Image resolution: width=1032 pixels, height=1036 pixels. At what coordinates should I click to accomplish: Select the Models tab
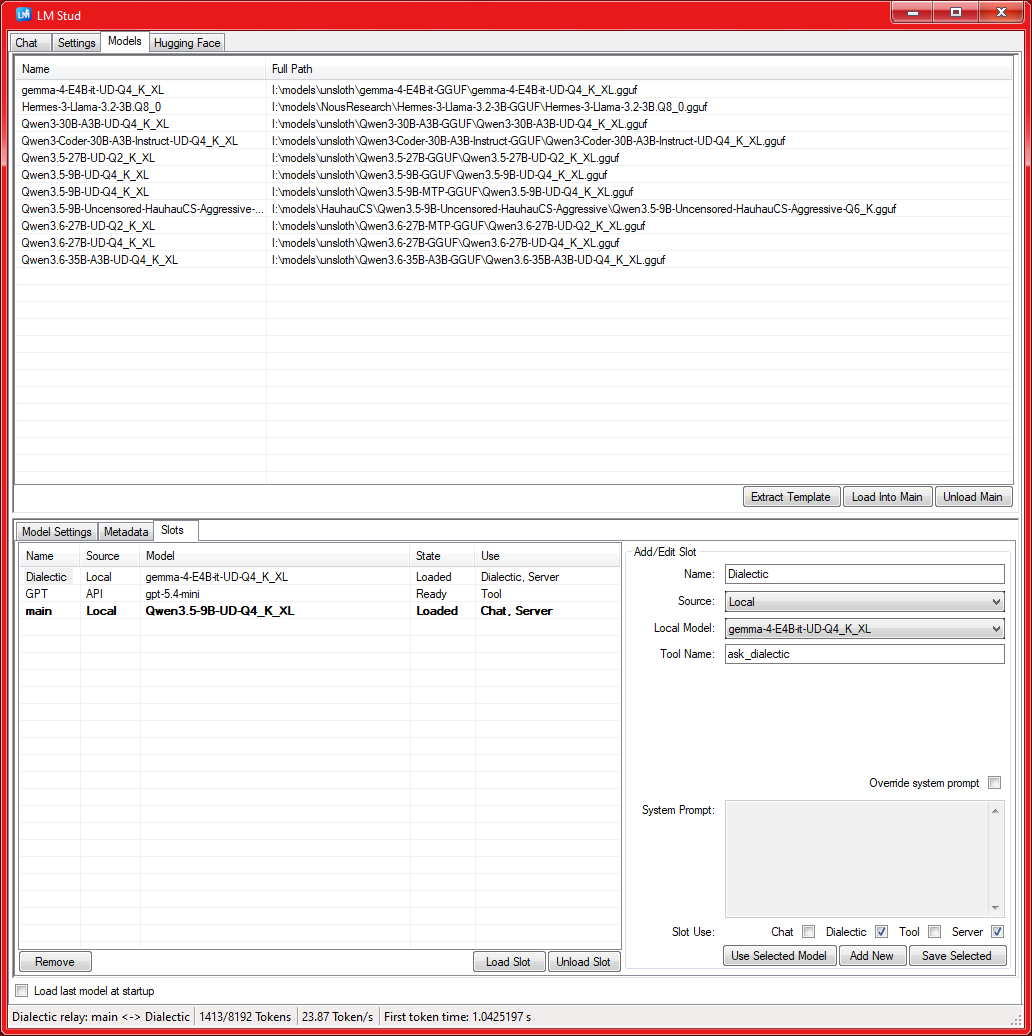125,42
